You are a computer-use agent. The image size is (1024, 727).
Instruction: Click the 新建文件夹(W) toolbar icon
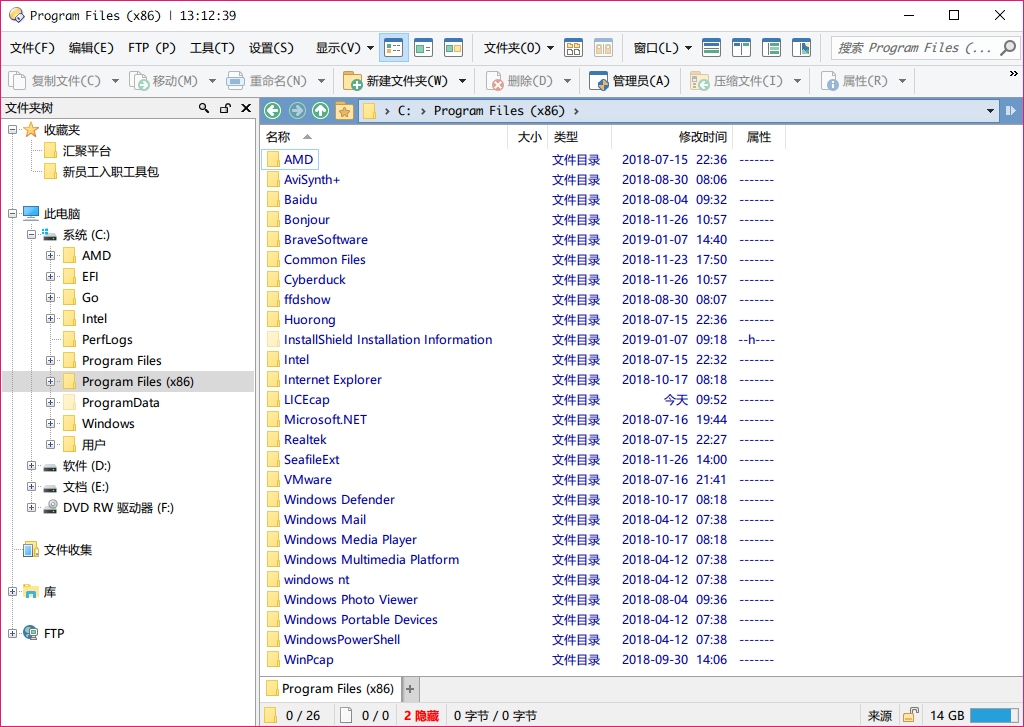click(x=354, y=81)
